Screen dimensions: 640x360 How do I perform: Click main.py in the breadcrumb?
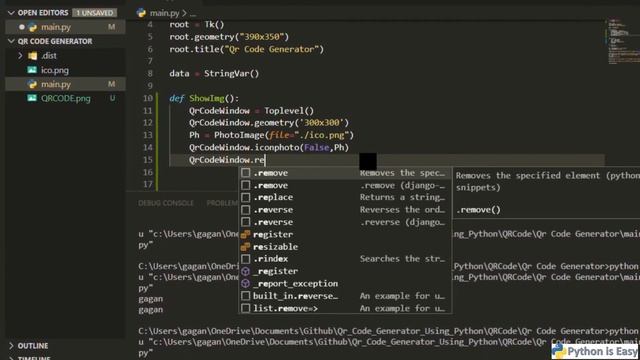click(164, 13)
